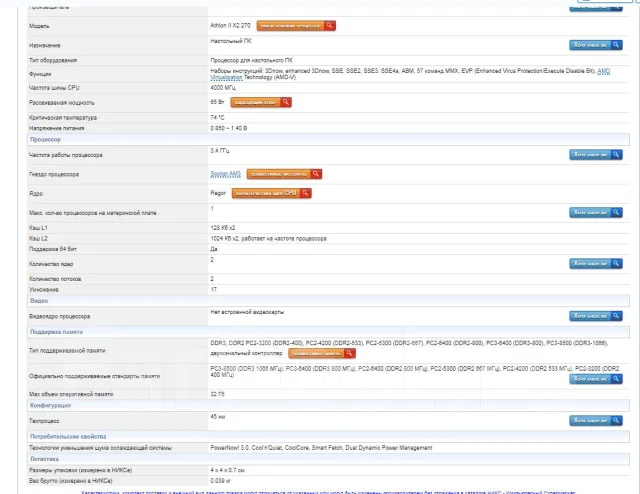The width and height of the screenshot is (640, 494).
Task: Select the max memory value 32 ГБ
Action: tap(217, 394)
